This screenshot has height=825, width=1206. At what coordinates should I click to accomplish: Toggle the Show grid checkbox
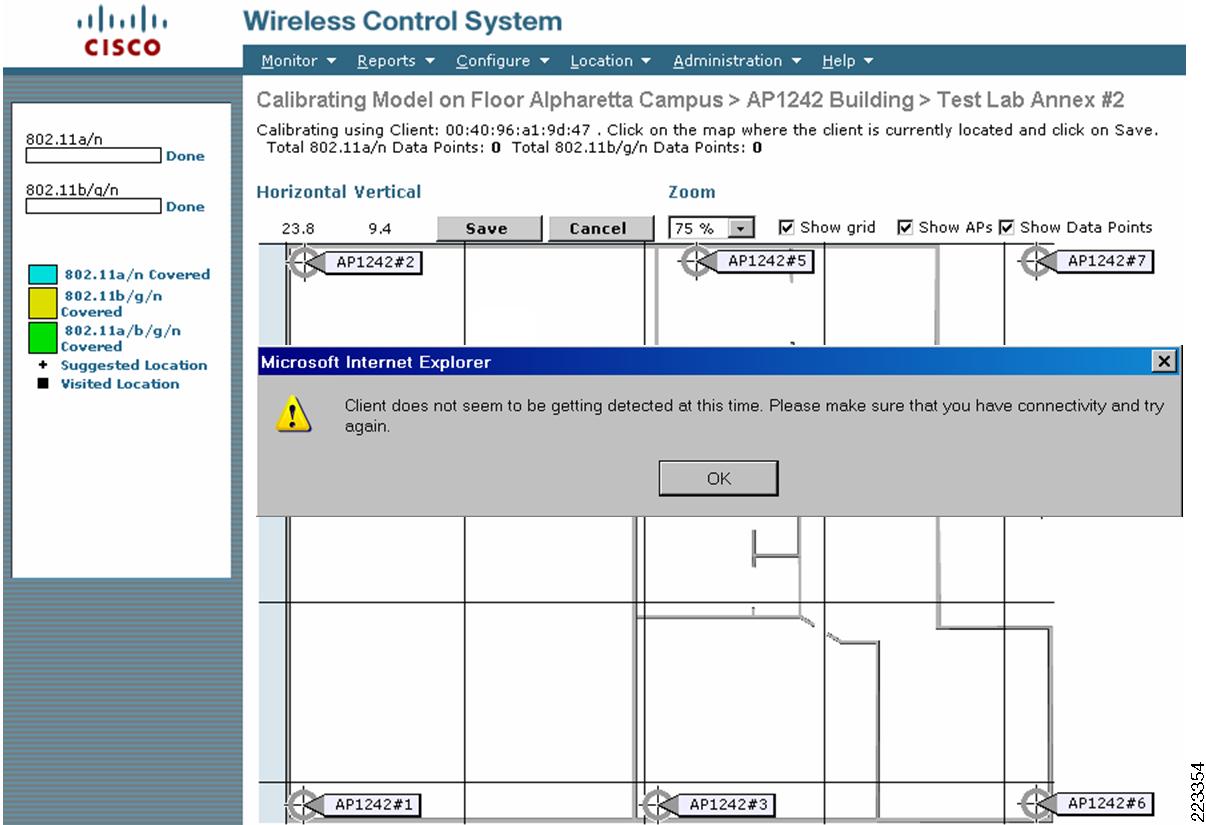(x=786, y=228)
